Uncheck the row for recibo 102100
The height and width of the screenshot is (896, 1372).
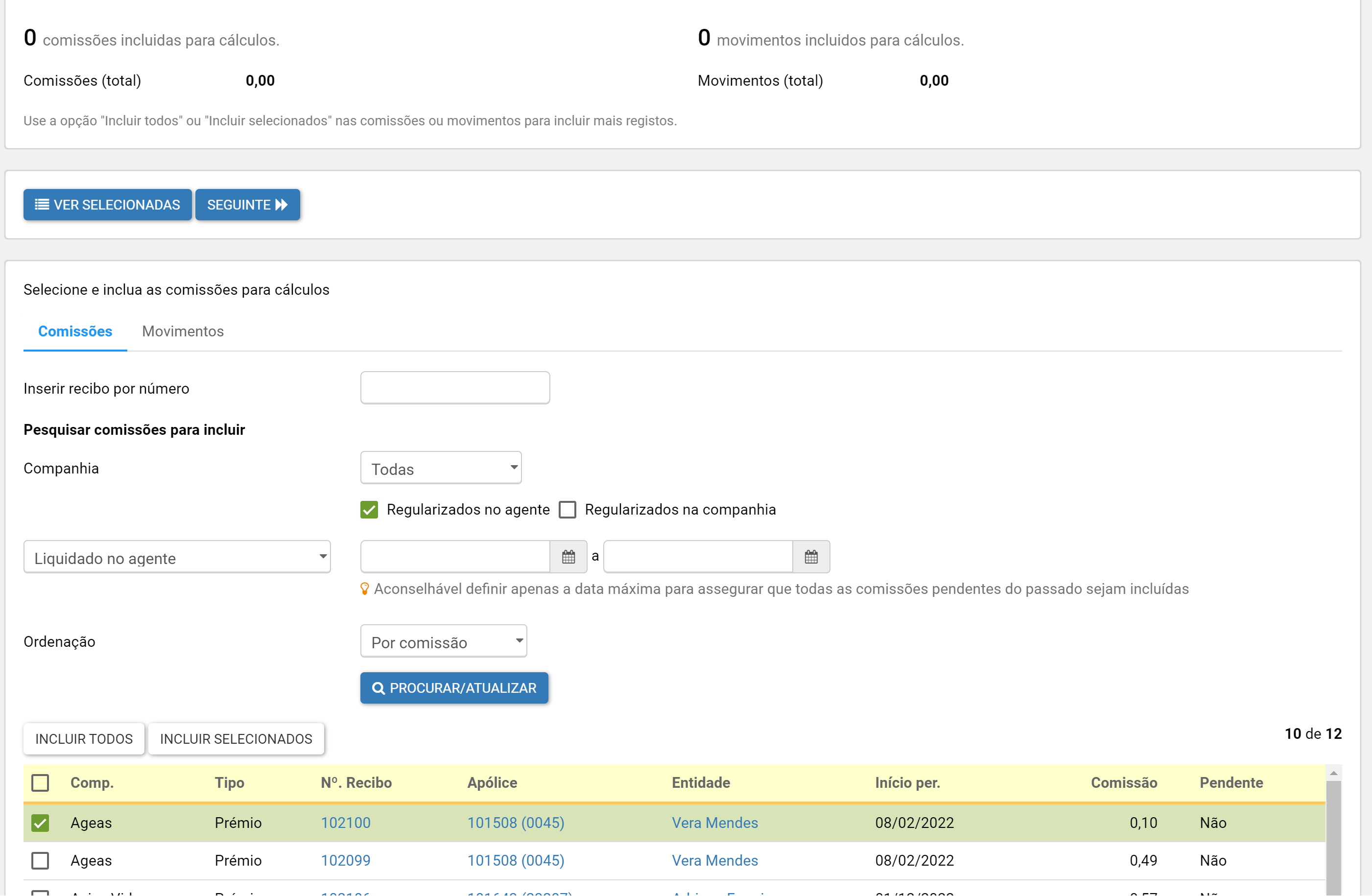tap(40, 823)
